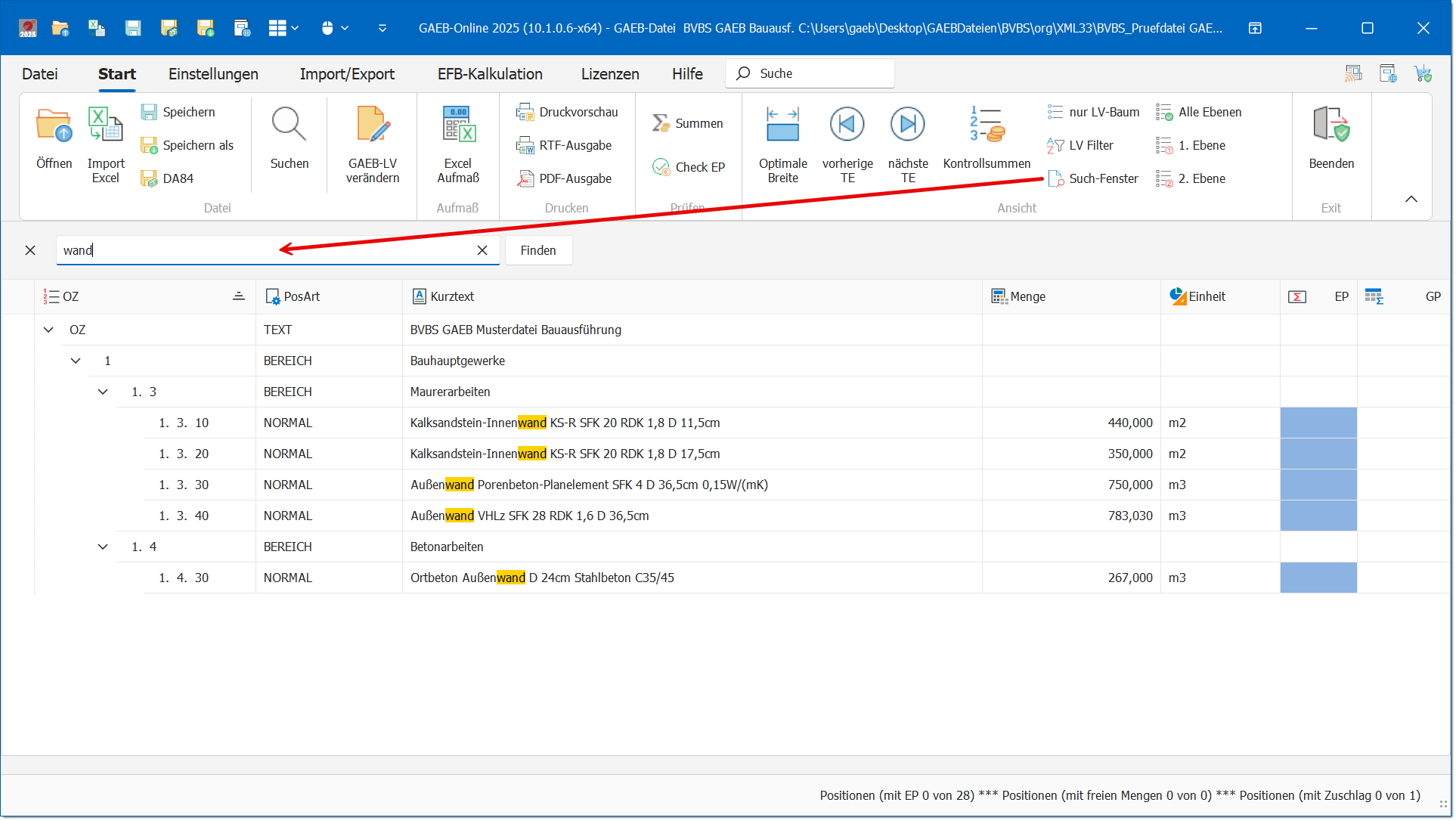This screenshot has height=821, width=1456.
Task: Collapse the 1. 4 Betonarbeiten node
Action: pyautogui.click(x=103, y=547)
